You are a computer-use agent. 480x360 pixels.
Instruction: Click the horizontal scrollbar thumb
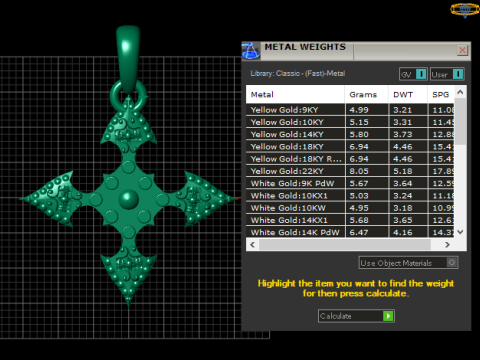(x=345, y=245)
